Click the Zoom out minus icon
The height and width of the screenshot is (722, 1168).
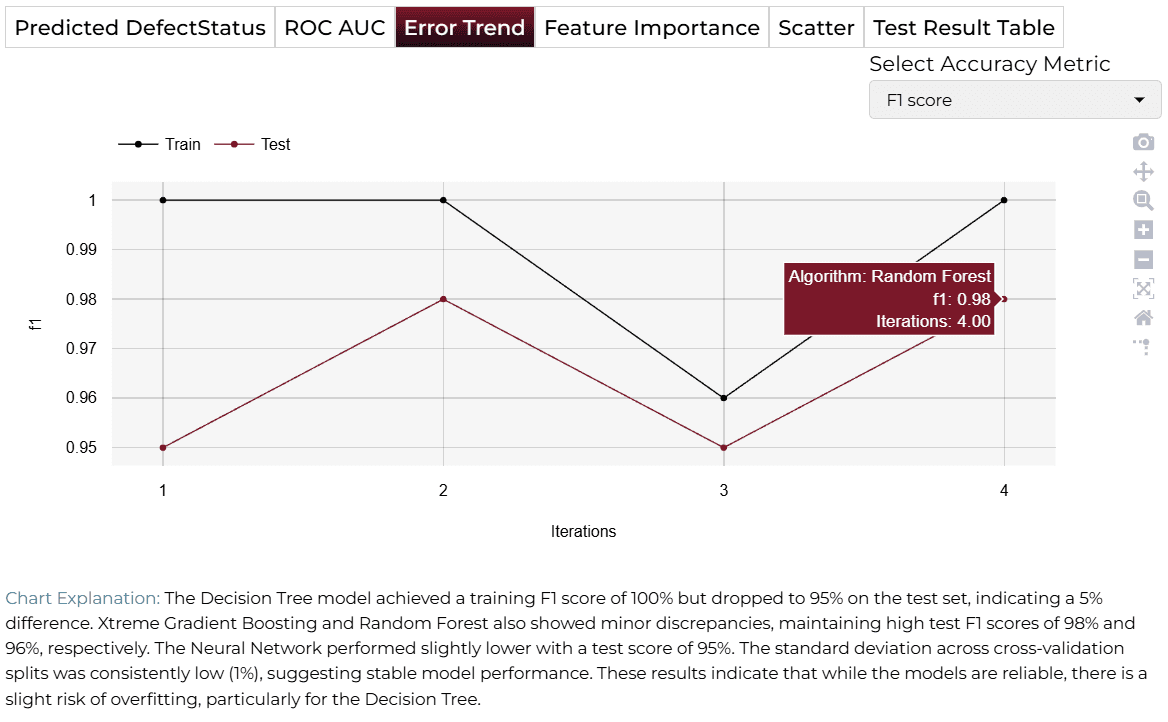(1143, 259)
